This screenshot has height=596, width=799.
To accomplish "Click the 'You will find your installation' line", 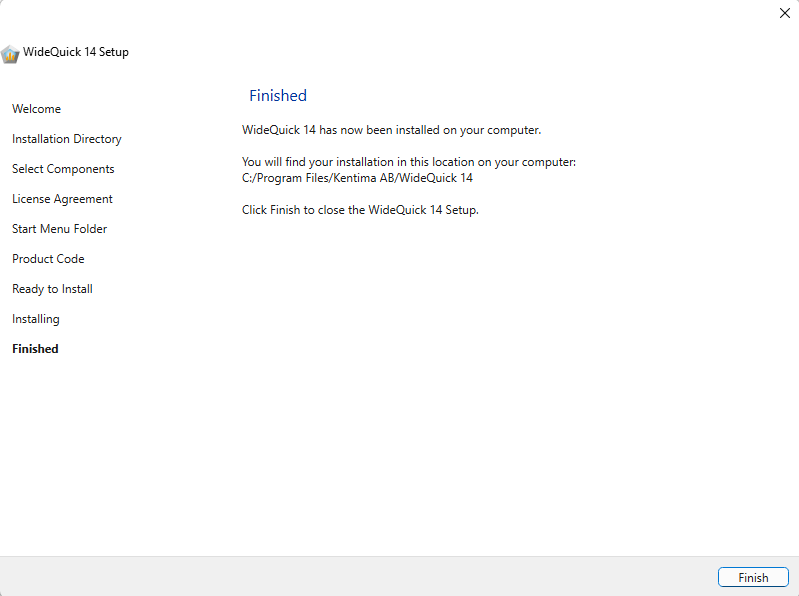I will pyautogui.click(x=409, y=162).
